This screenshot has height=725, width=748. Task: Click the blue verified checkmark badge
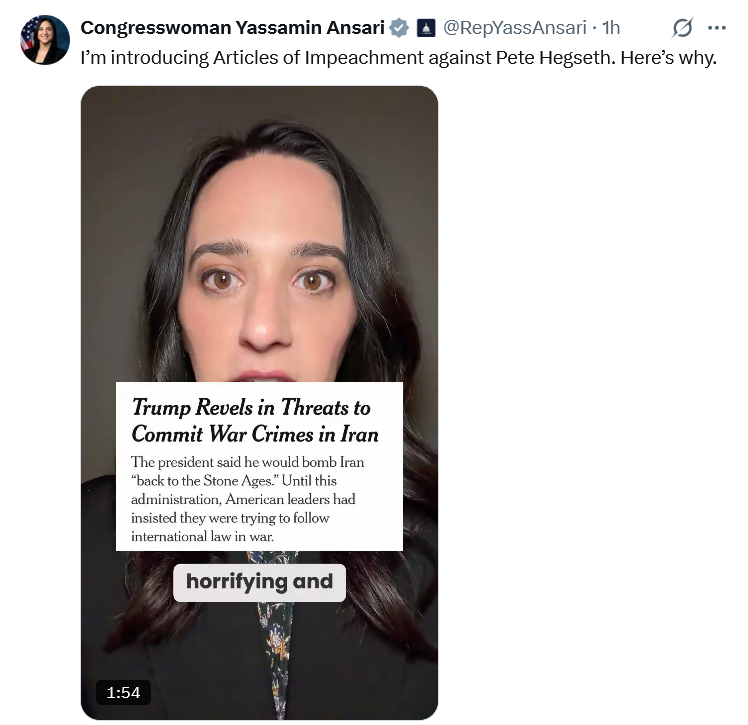(x=399, y=28)
